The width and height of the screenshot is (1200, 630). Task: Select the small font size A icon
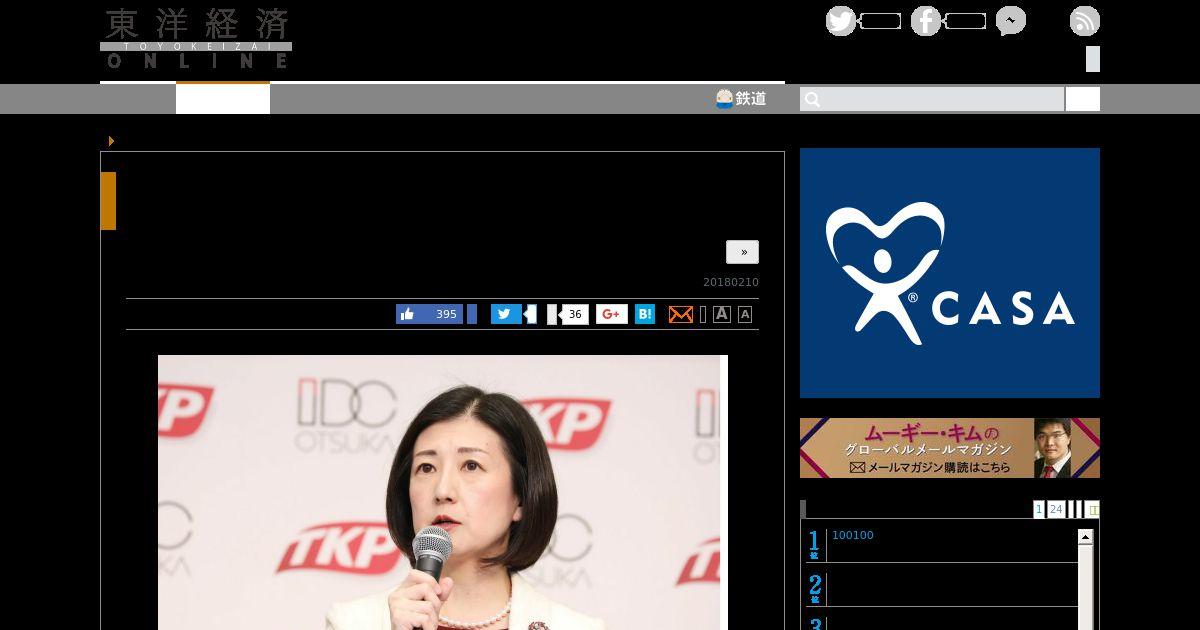(745, 314)
